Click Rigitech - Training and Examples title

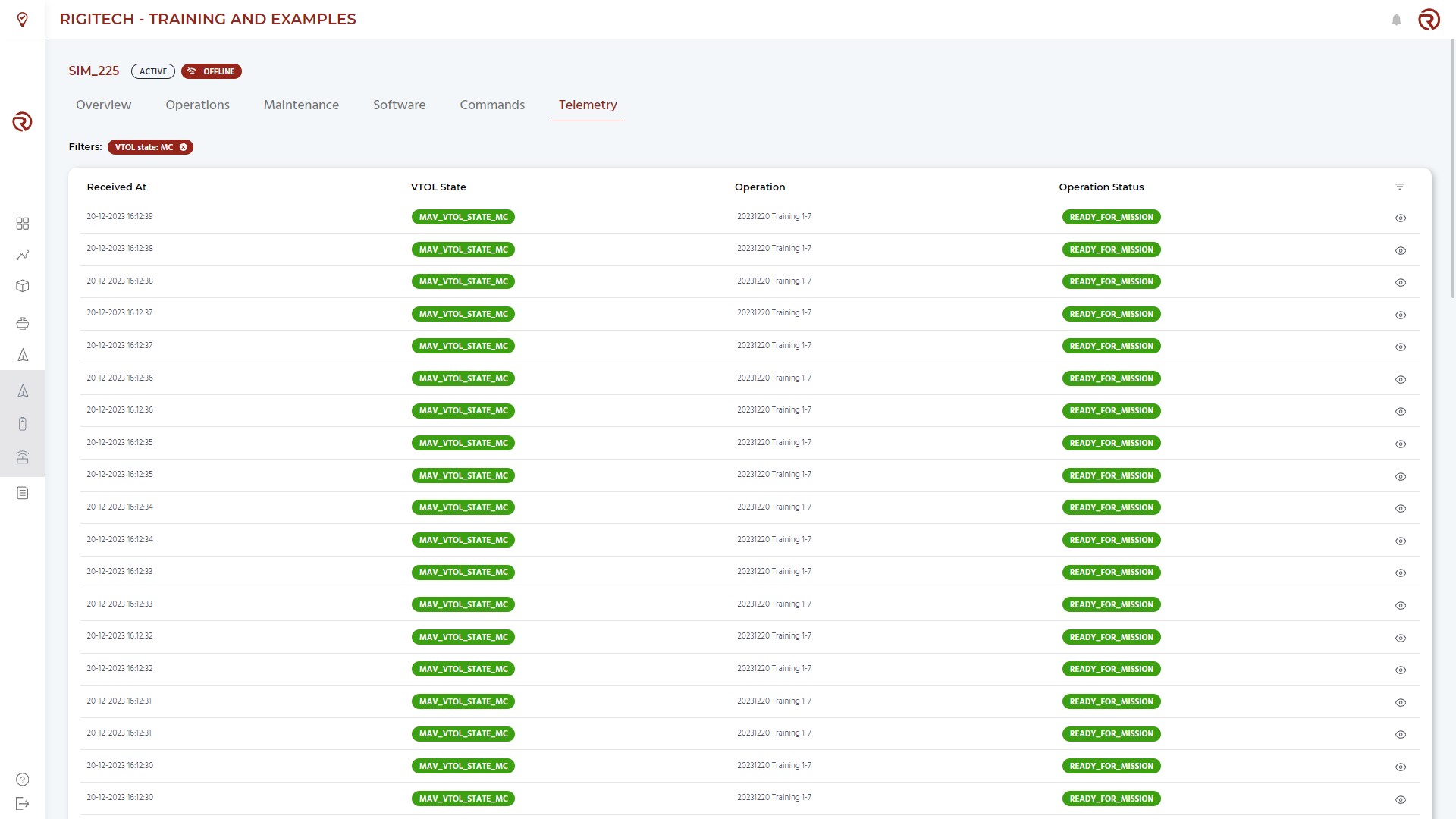click(208, 19)
